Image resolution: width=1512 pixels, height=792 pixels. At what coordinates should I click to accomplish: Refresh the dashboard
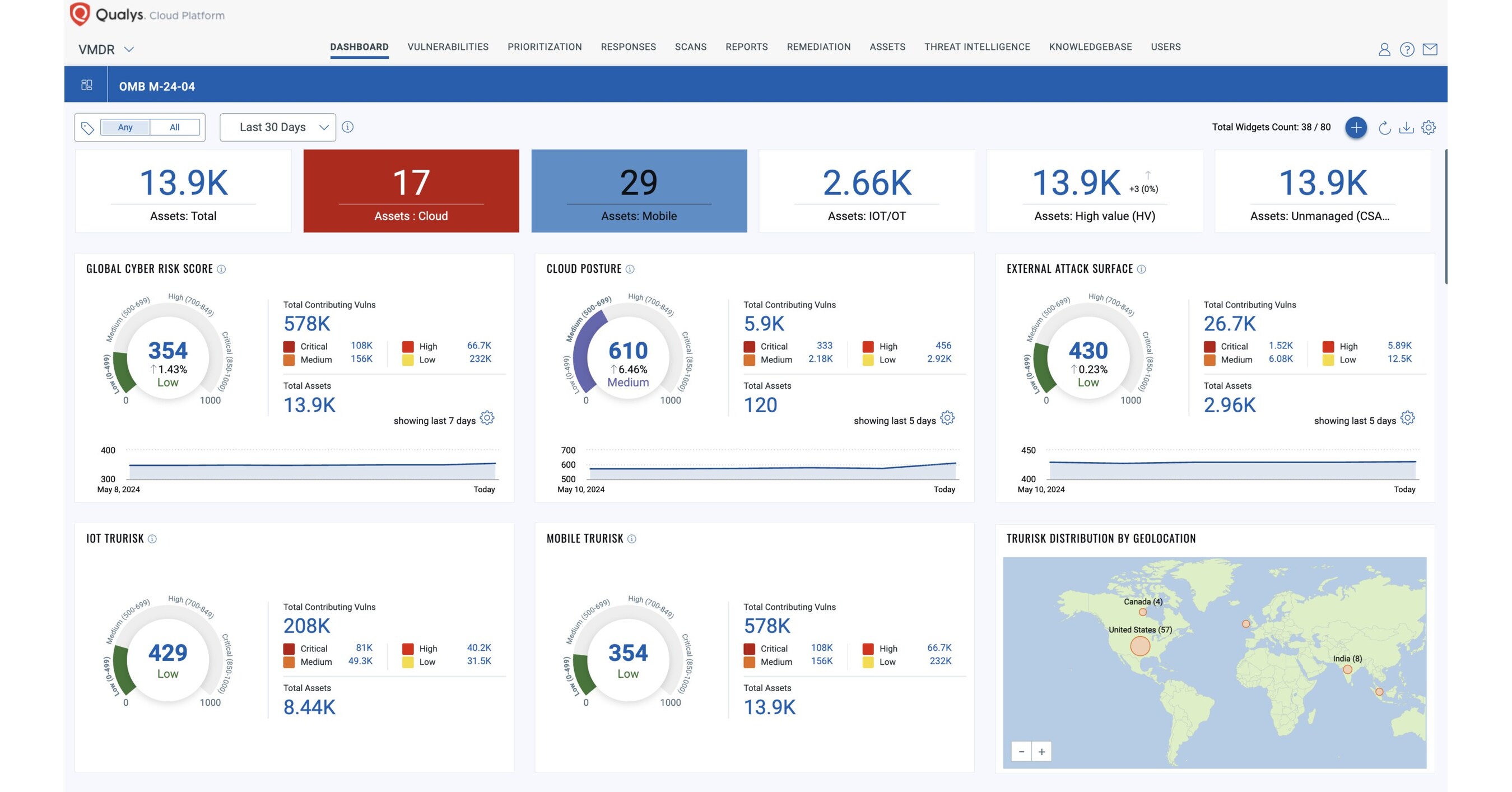[1385, 127]
